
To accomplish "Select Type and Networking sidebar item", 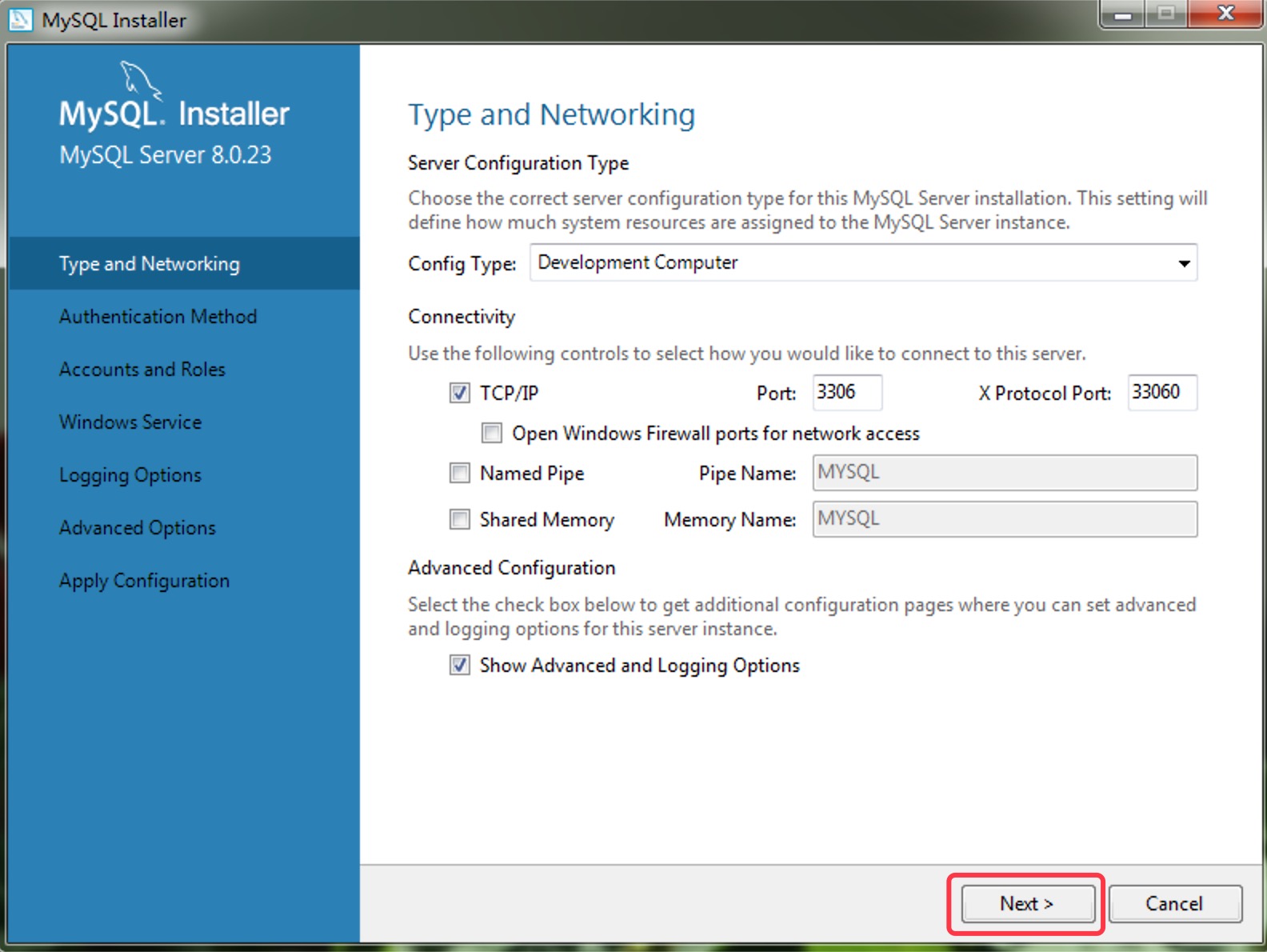I will point(150,264).
